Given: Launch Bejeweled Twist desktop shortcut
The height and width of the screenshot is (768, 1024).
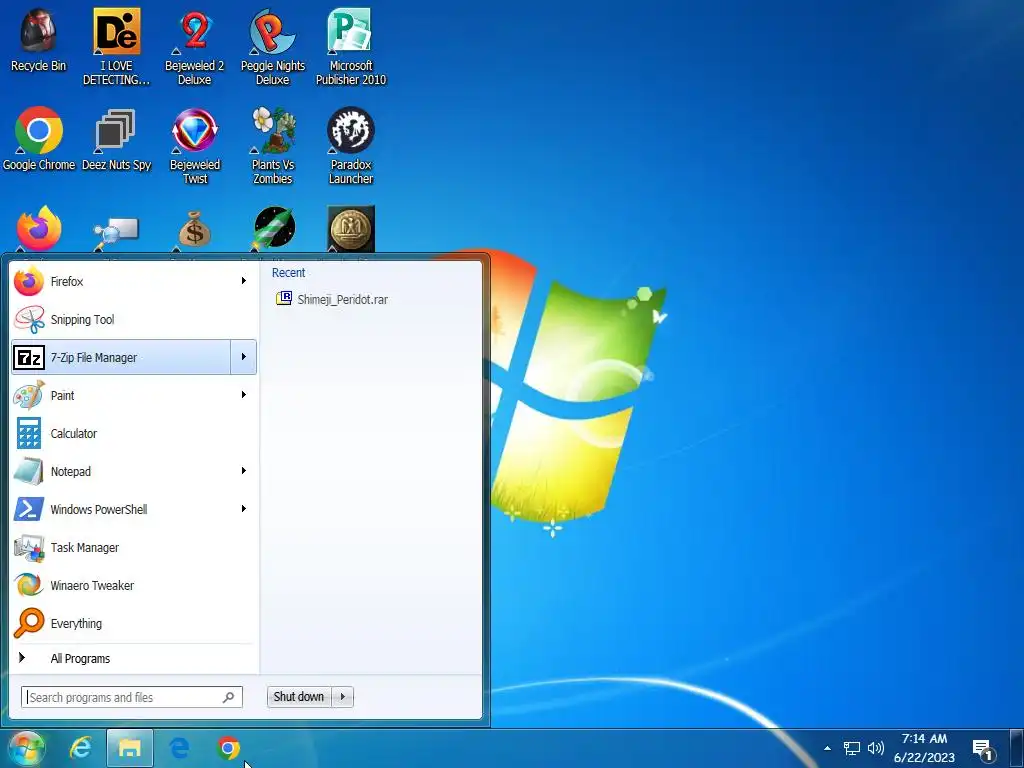Looking at the screenshot, I should coord(195,146).
